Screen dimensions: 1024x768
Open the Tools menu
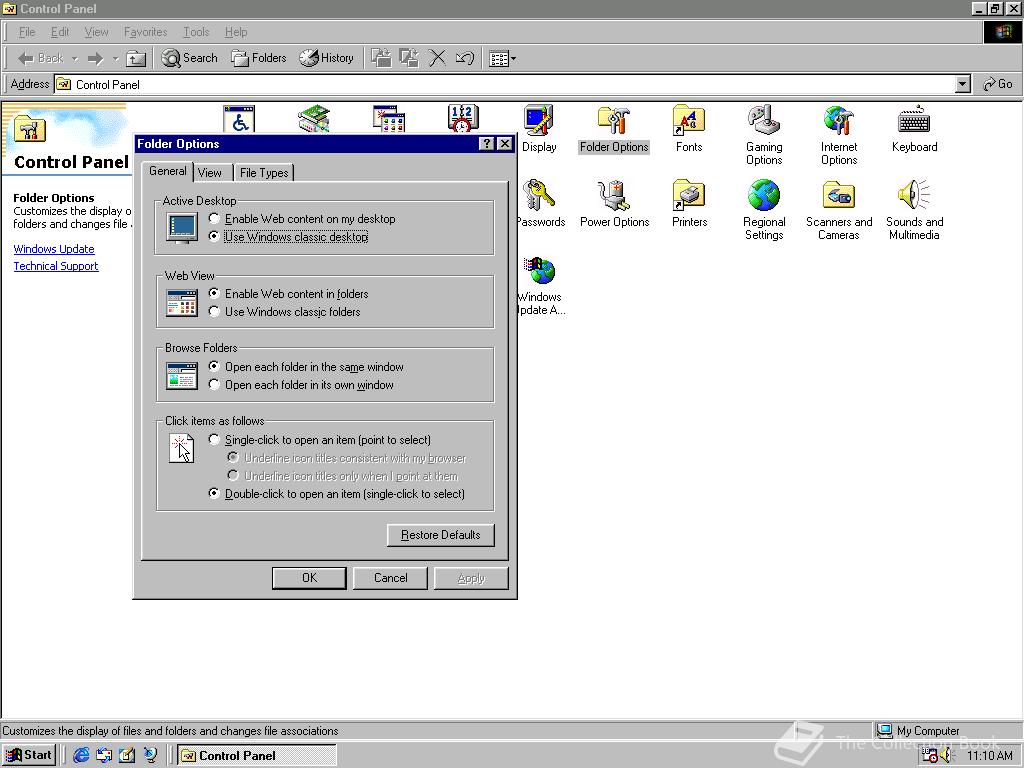(196, 32)
